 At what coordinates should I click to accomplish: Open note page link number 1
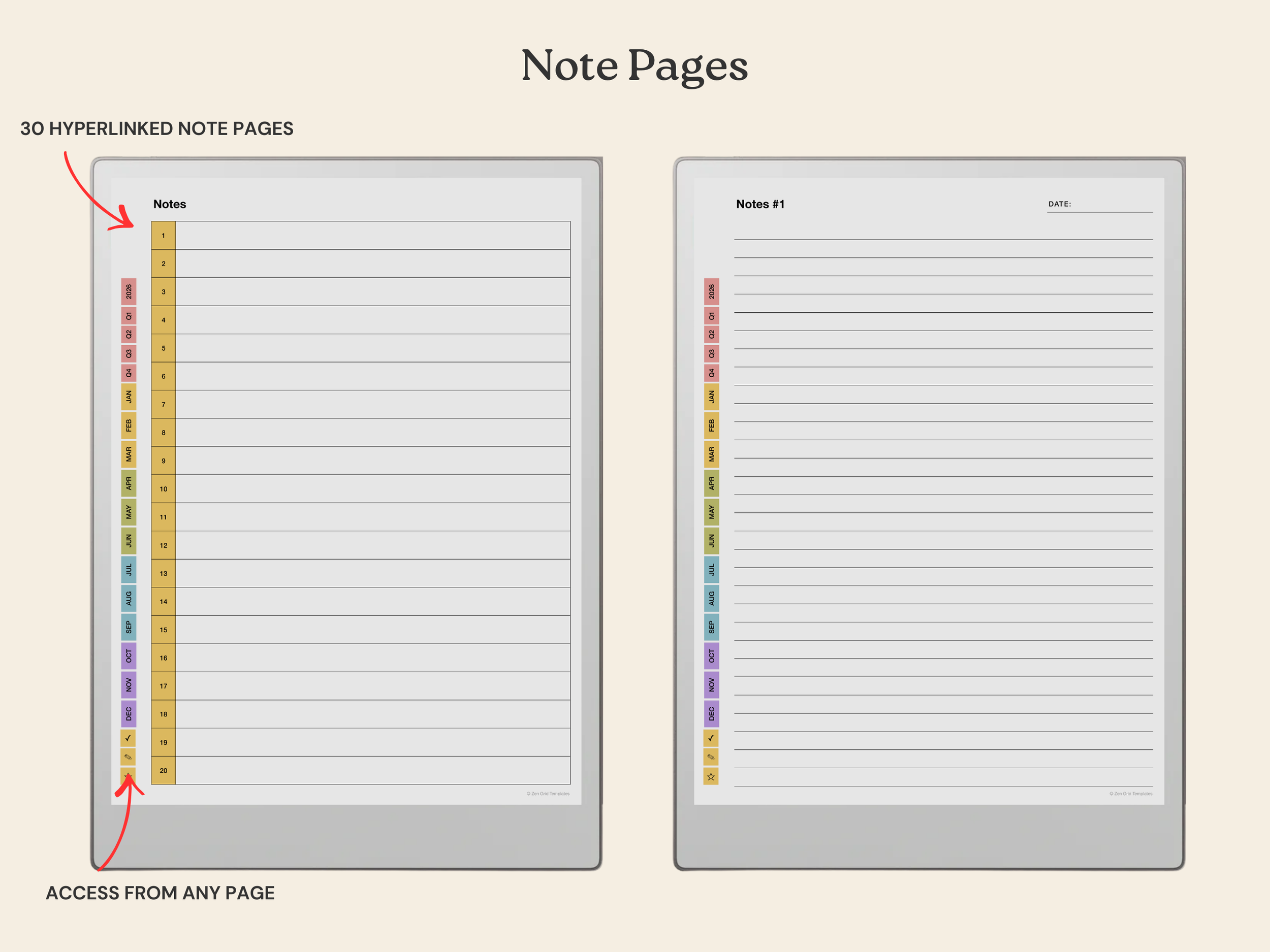click(164, 235)
